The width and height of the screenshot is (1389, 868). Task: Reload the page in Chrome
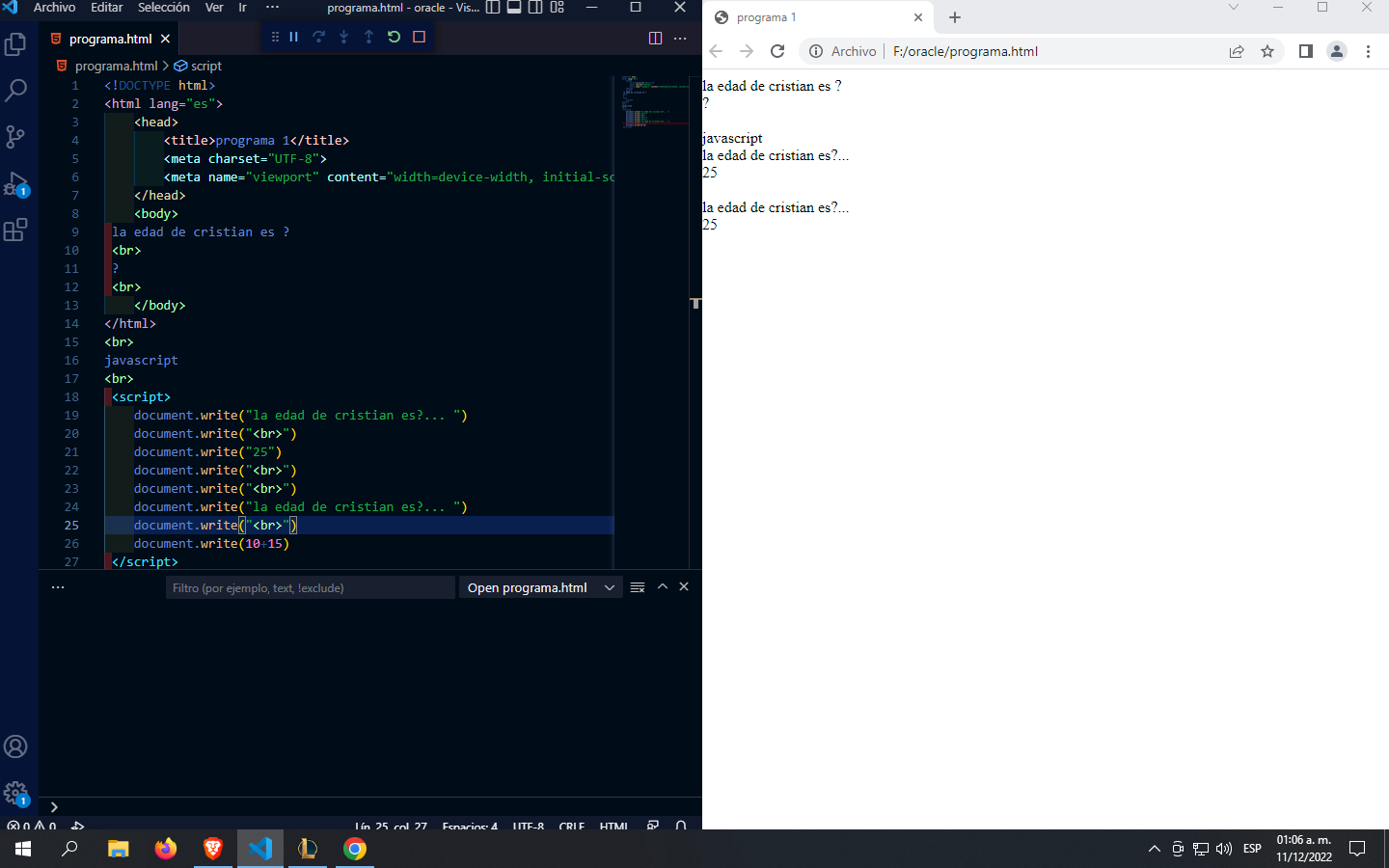click(777, 51)
